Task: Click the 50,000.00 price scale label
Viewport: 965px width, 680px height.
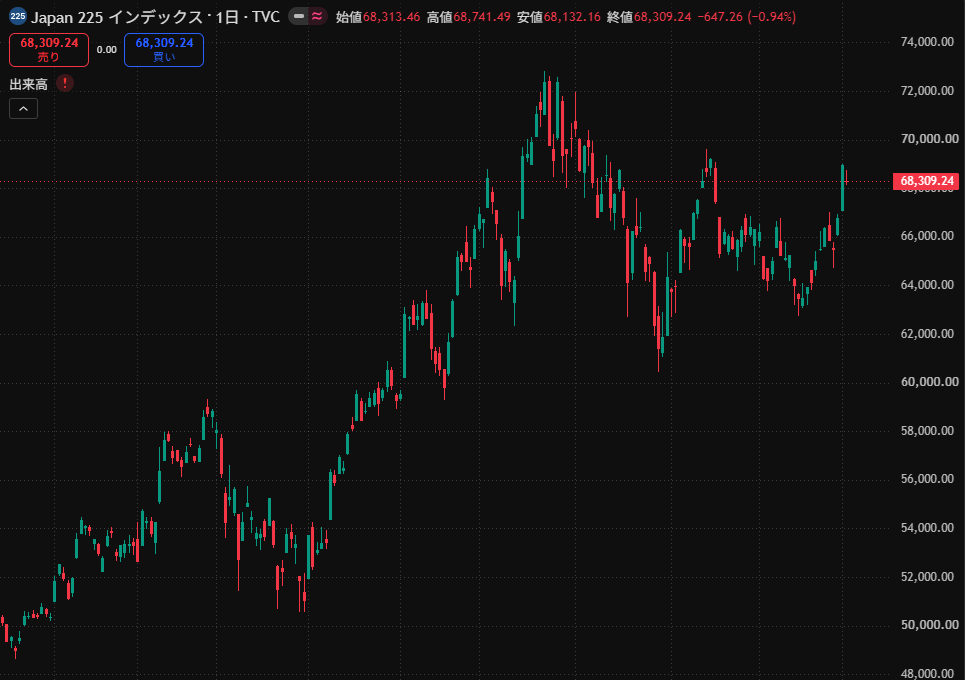Action: click(929, 625)
